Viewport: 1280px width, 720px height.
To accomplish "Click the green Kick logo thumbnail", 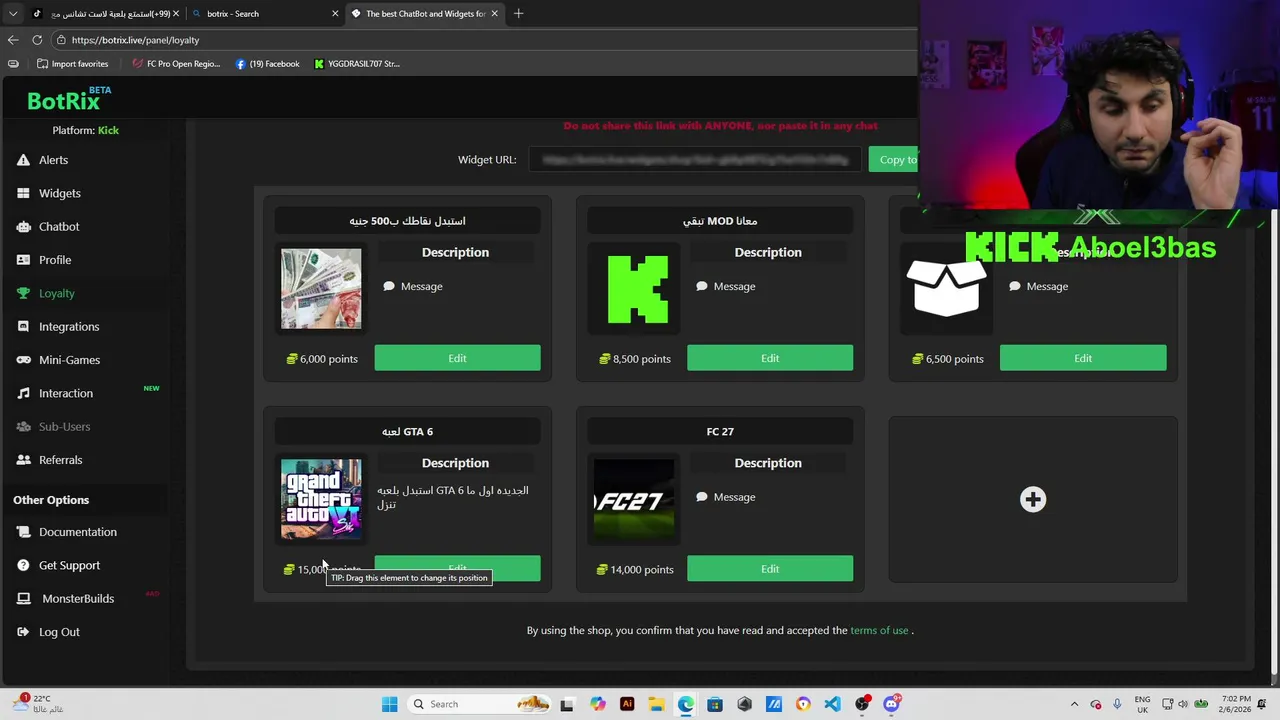I will tap(638, 290).
